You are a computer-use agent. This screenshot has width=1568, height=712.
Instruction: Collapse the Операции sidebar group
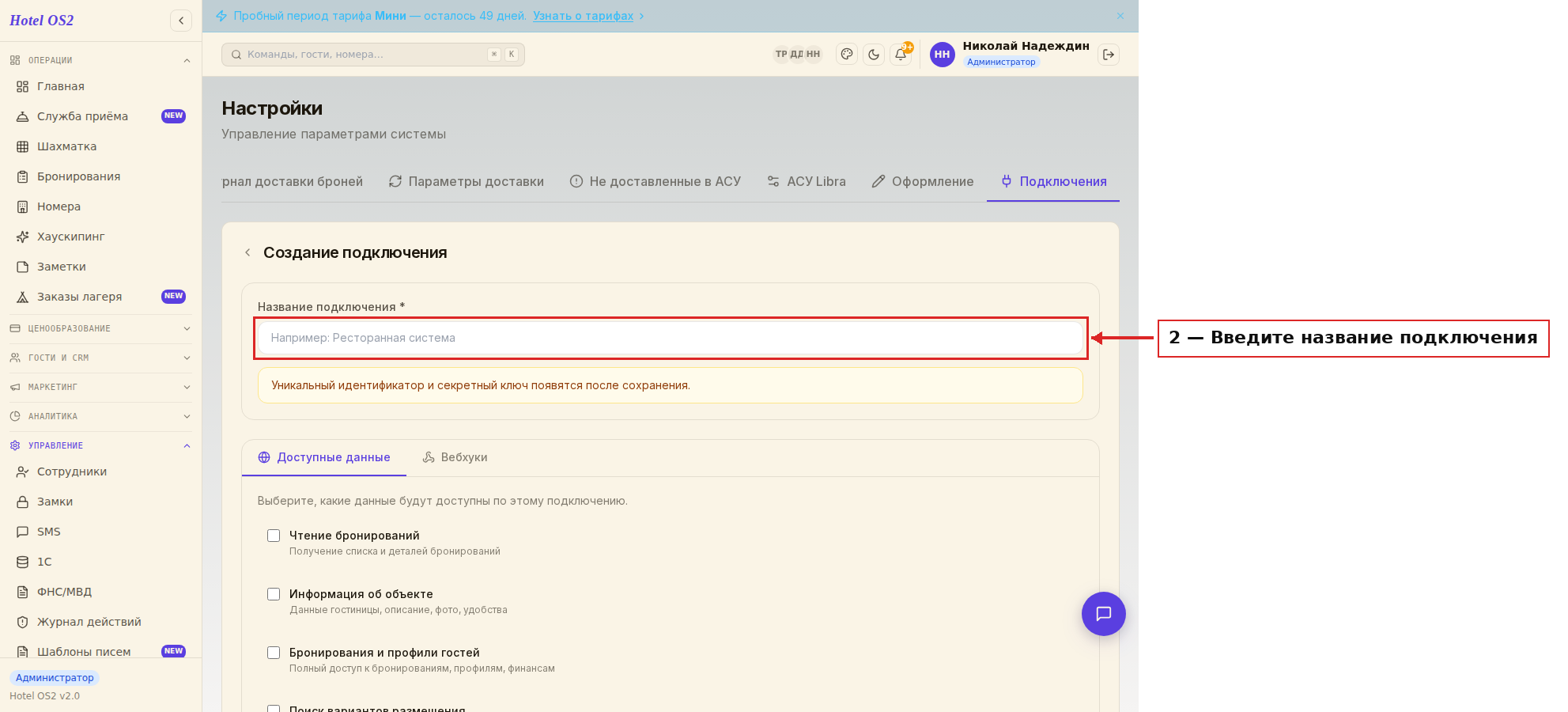pyautogui.click(x=100, y=60)
